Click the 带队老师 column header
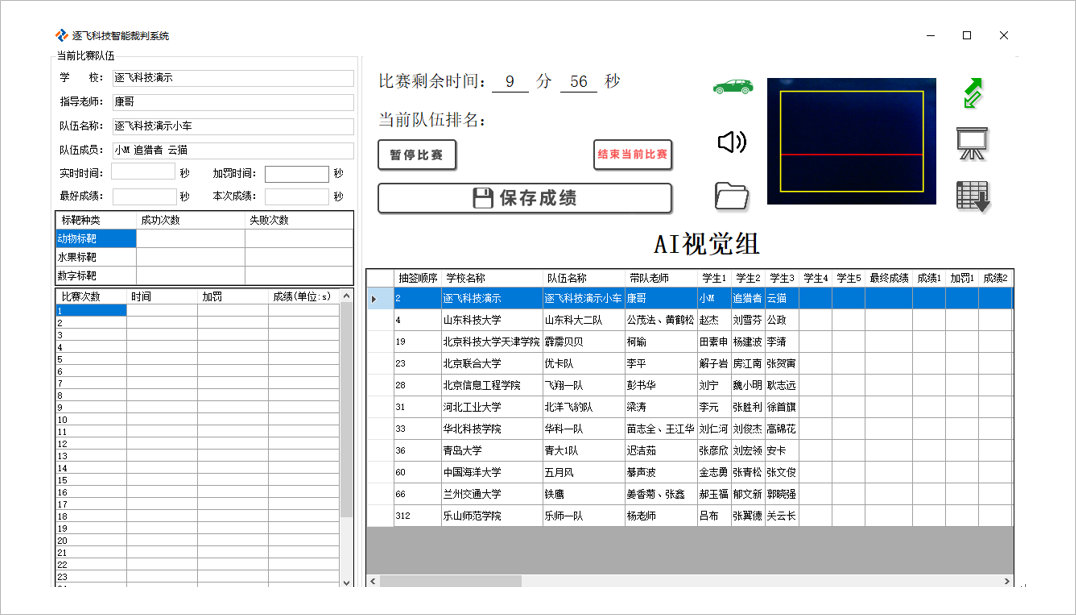This screenshot has height=615, width=1076. click(x=661, y=278)
